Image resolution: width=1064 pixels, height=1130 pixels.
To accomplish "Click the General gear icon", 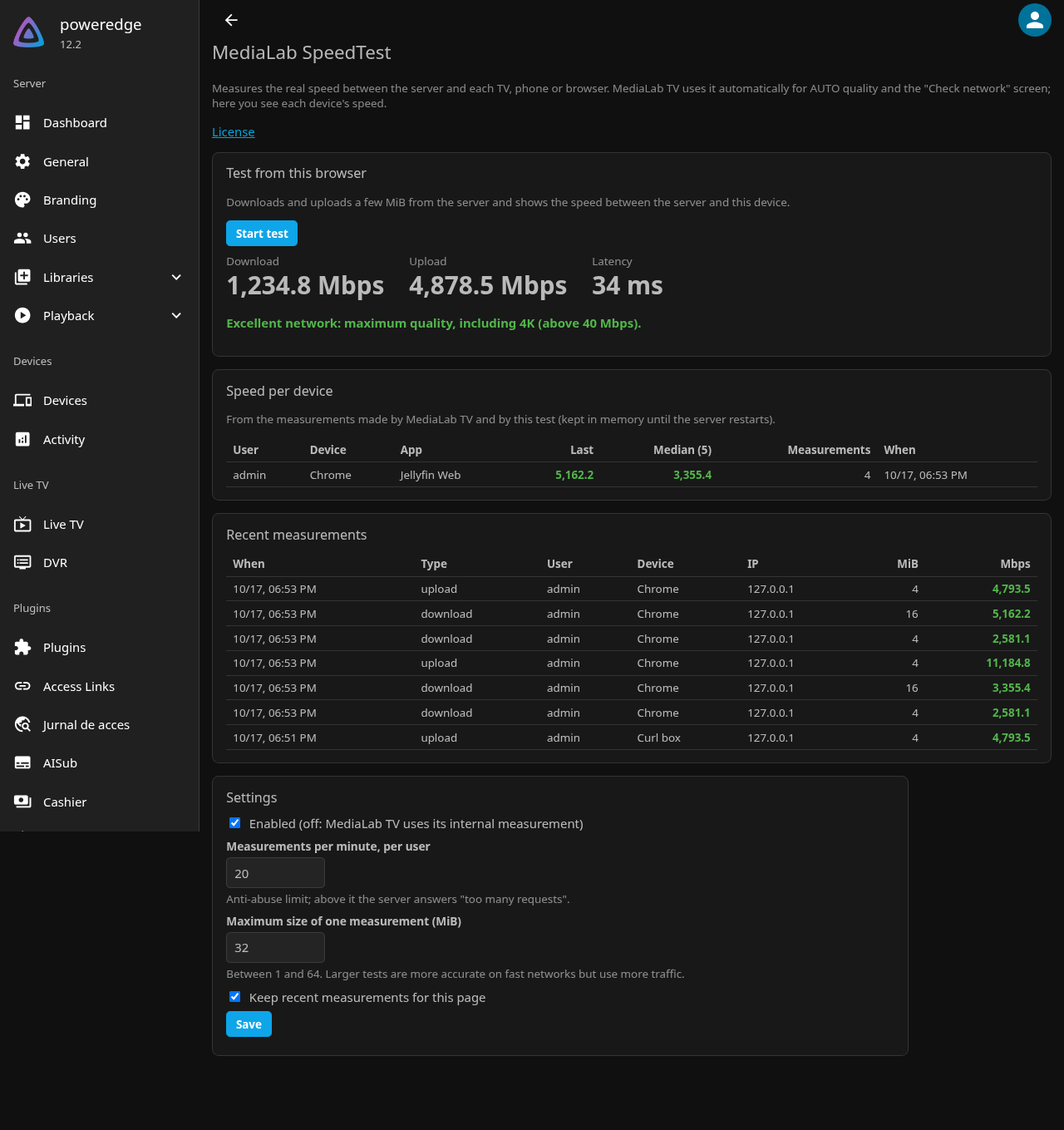I will click(x=22, y=161).
